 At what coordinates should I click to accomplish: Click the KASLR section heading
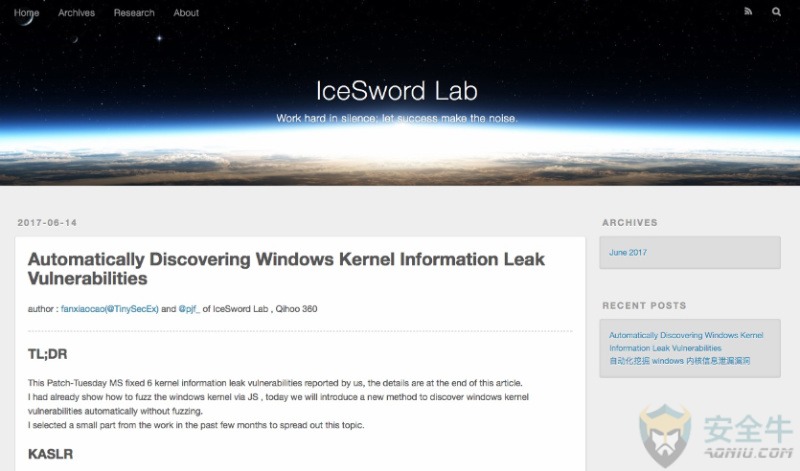point(50,454)
